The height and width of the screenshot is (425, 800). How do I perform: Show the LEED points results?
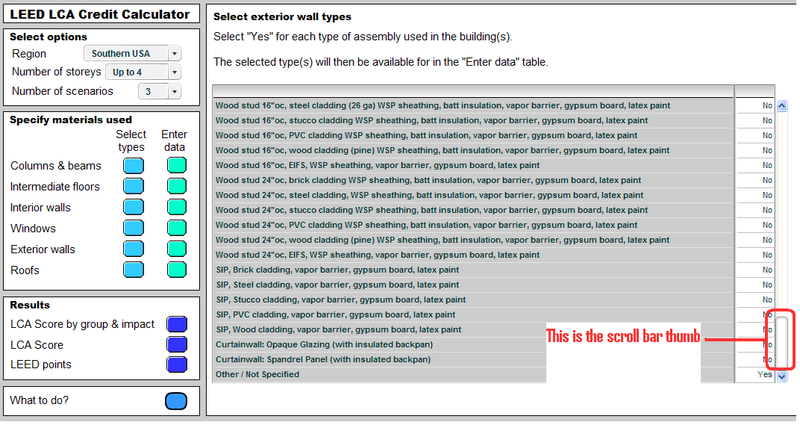coord(177,365)
